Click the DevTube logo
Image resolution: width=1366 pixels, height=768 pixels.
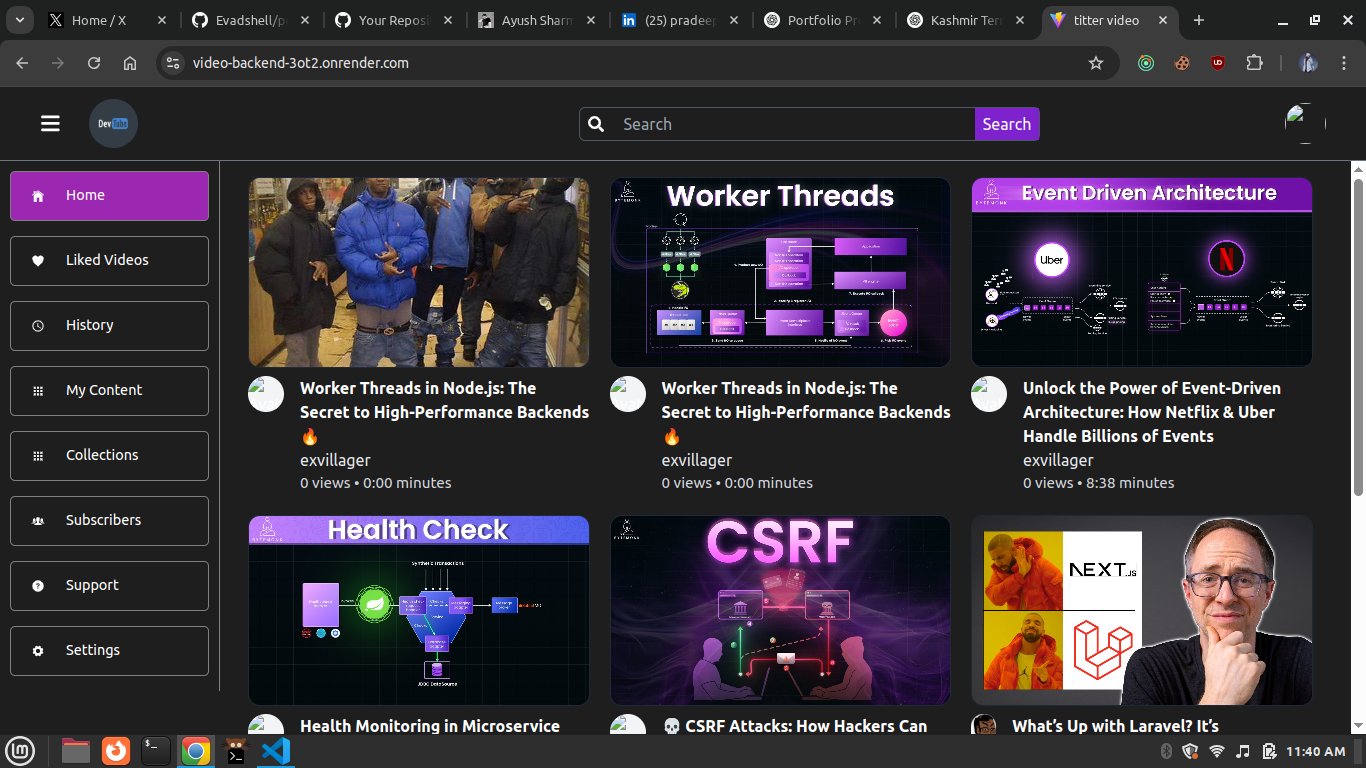point(113,124)
